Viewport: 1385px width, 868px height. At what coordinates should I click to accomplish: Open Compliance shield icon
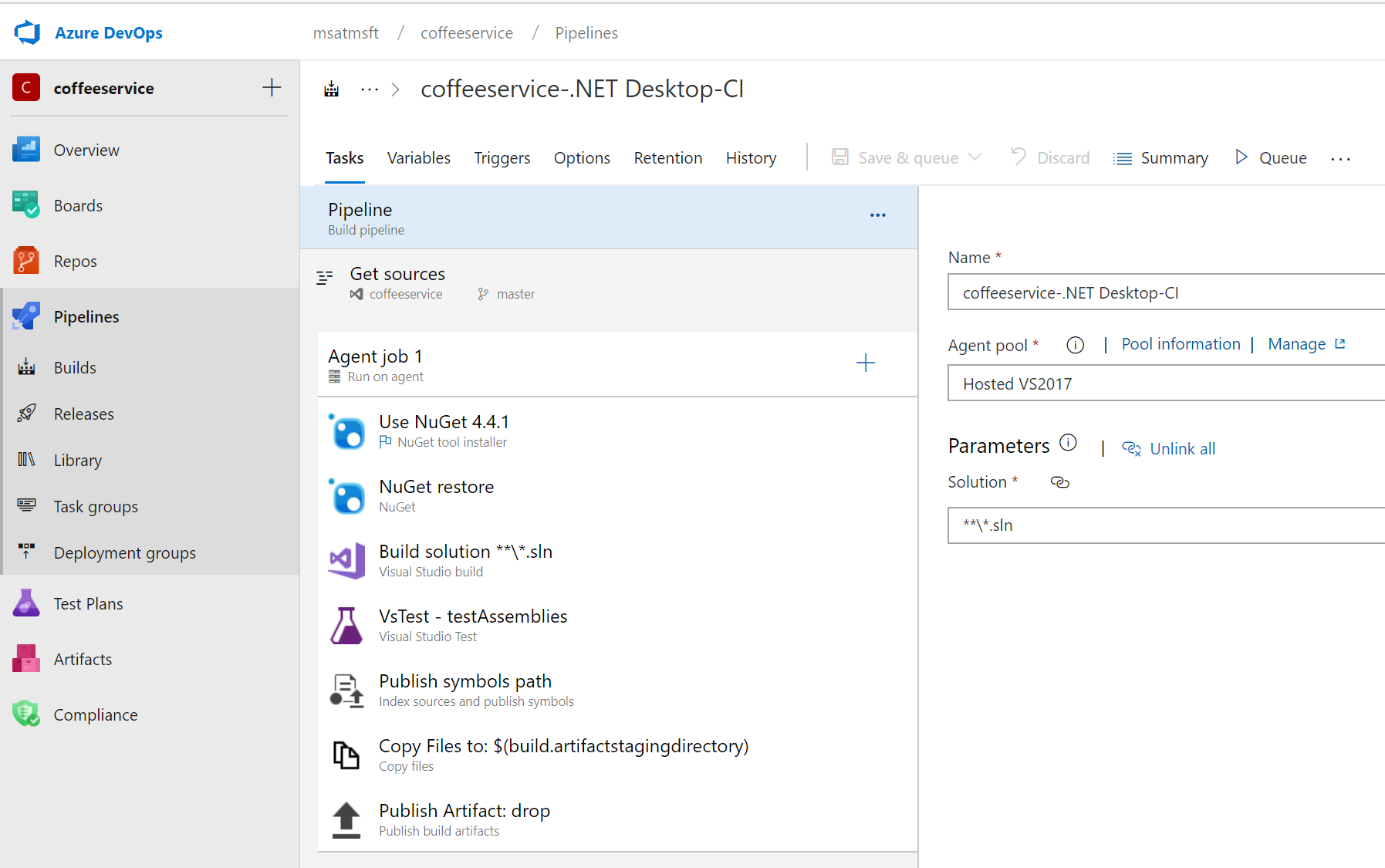coord(26,714)
